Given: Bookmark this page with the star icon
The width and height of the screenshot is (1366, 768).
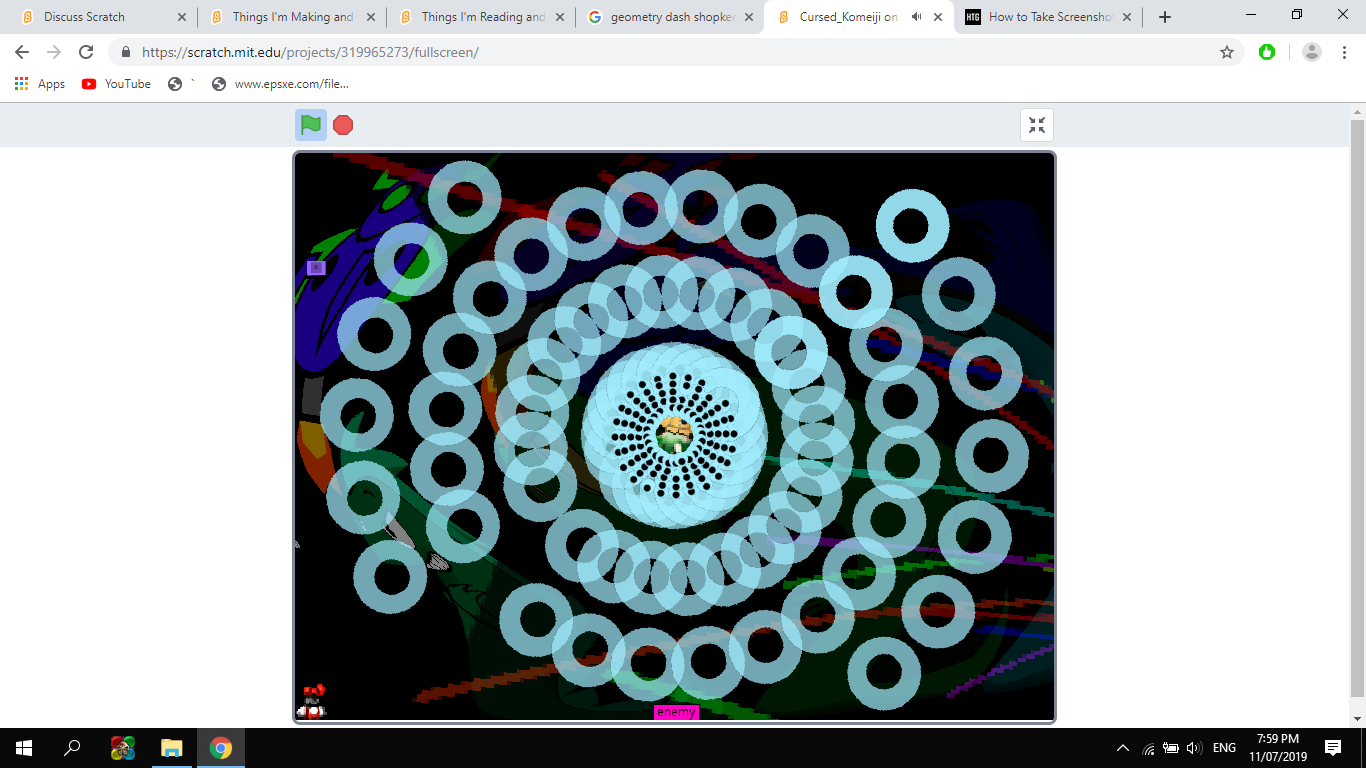Looking at the screenshot, I should (x=1227, y=52).
